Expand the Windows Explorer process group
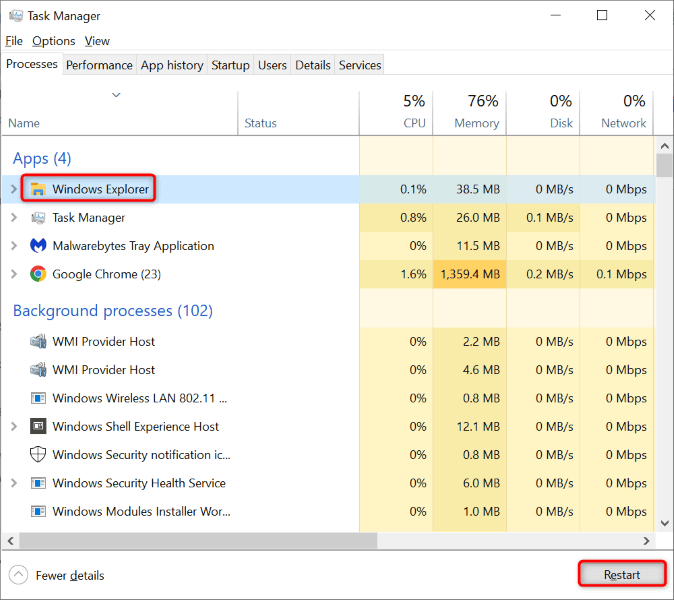Screen dimensions: 674x600 coord(14,189)
